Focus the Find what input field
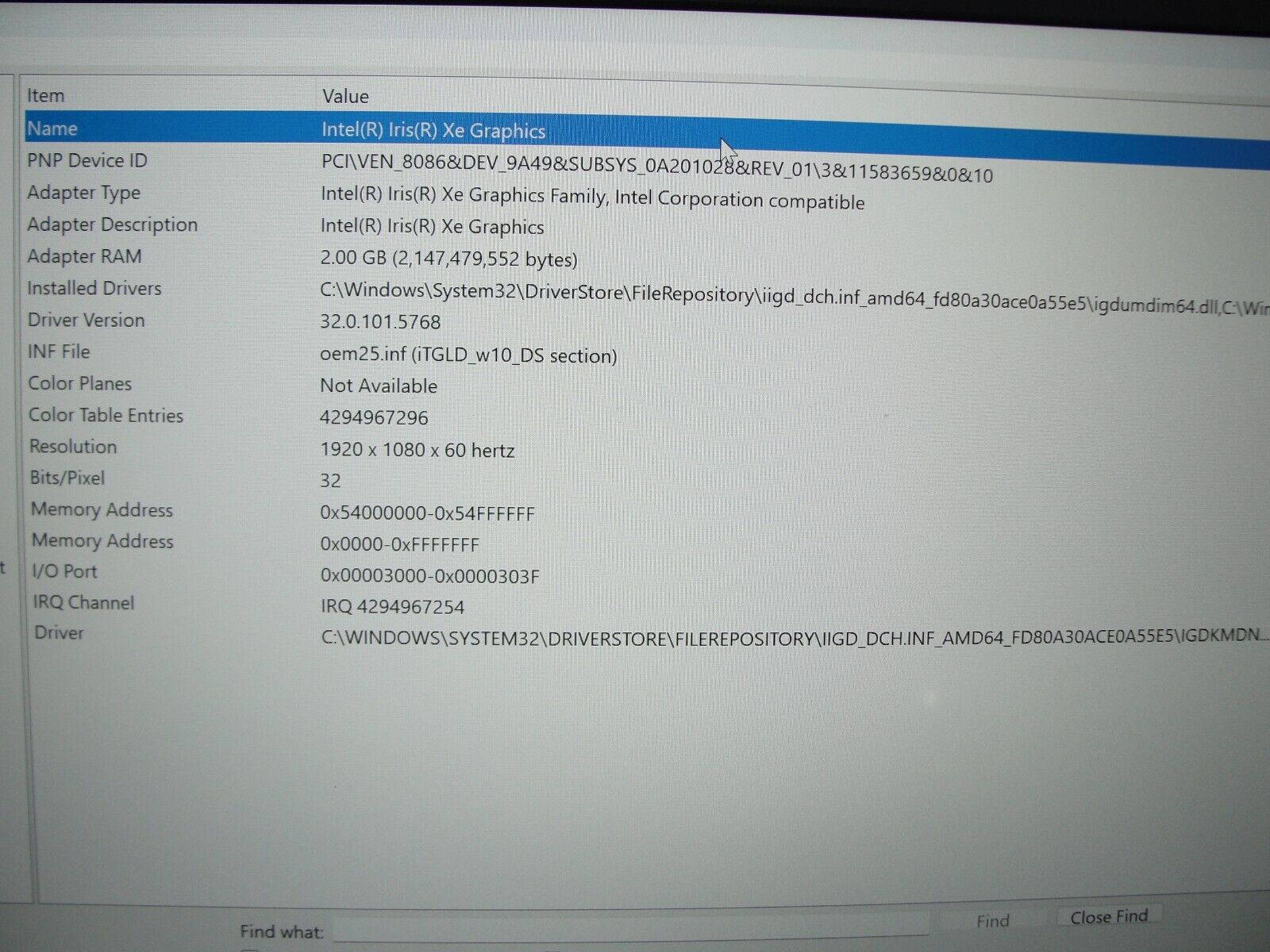Image resolution: width=1270 pixels, height=952 pixels. [631, 926]
